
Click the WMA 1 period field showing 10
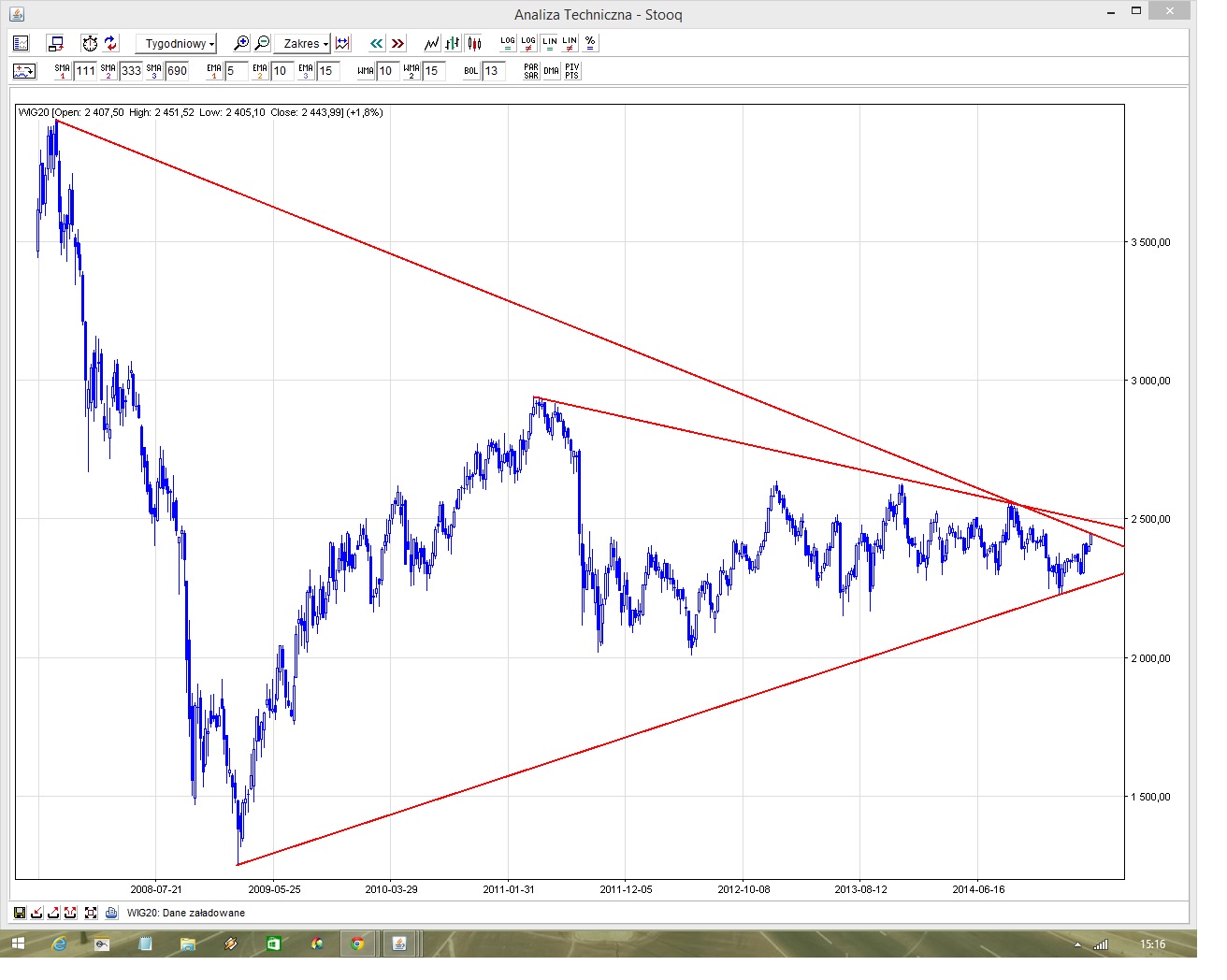point(387,71)
